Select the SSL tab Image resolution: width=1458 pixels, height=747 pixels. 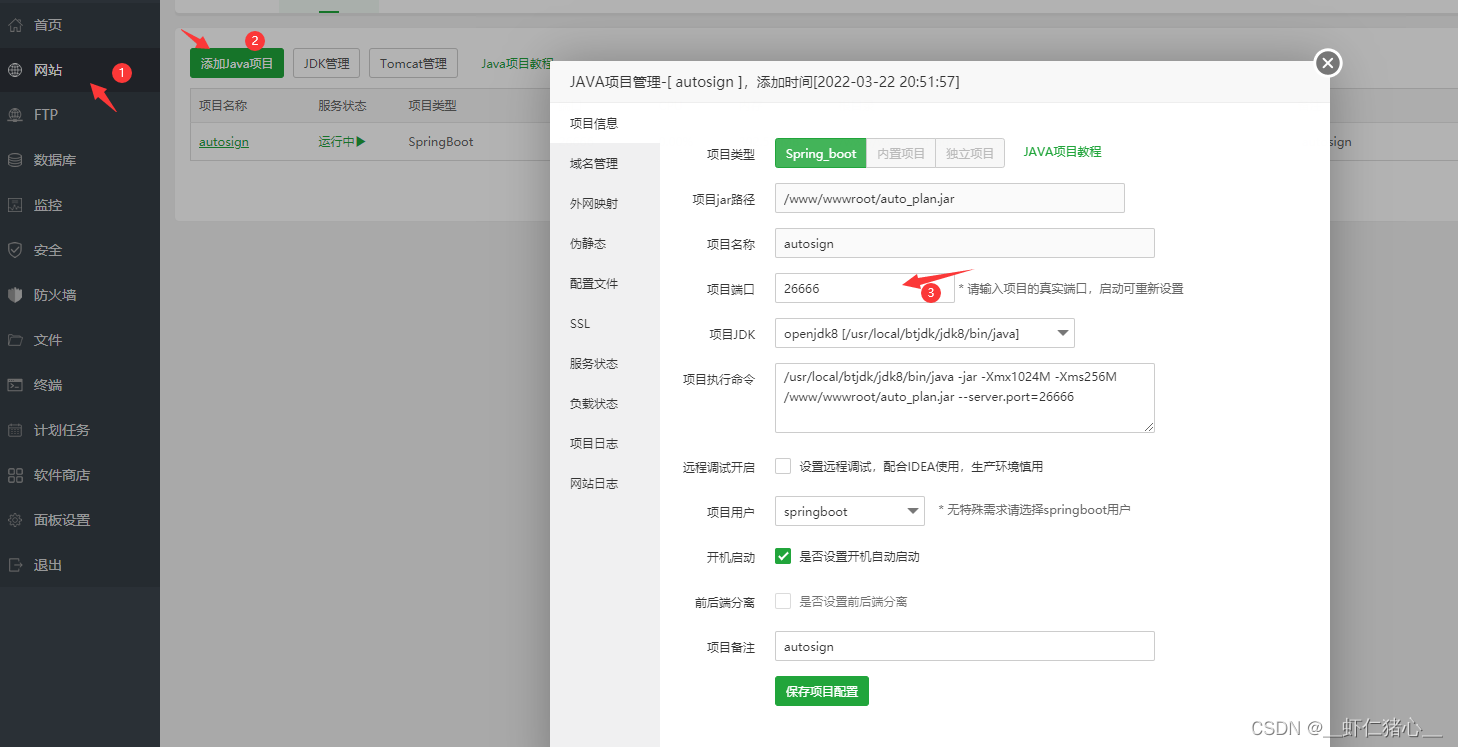(x=605, y=323)
